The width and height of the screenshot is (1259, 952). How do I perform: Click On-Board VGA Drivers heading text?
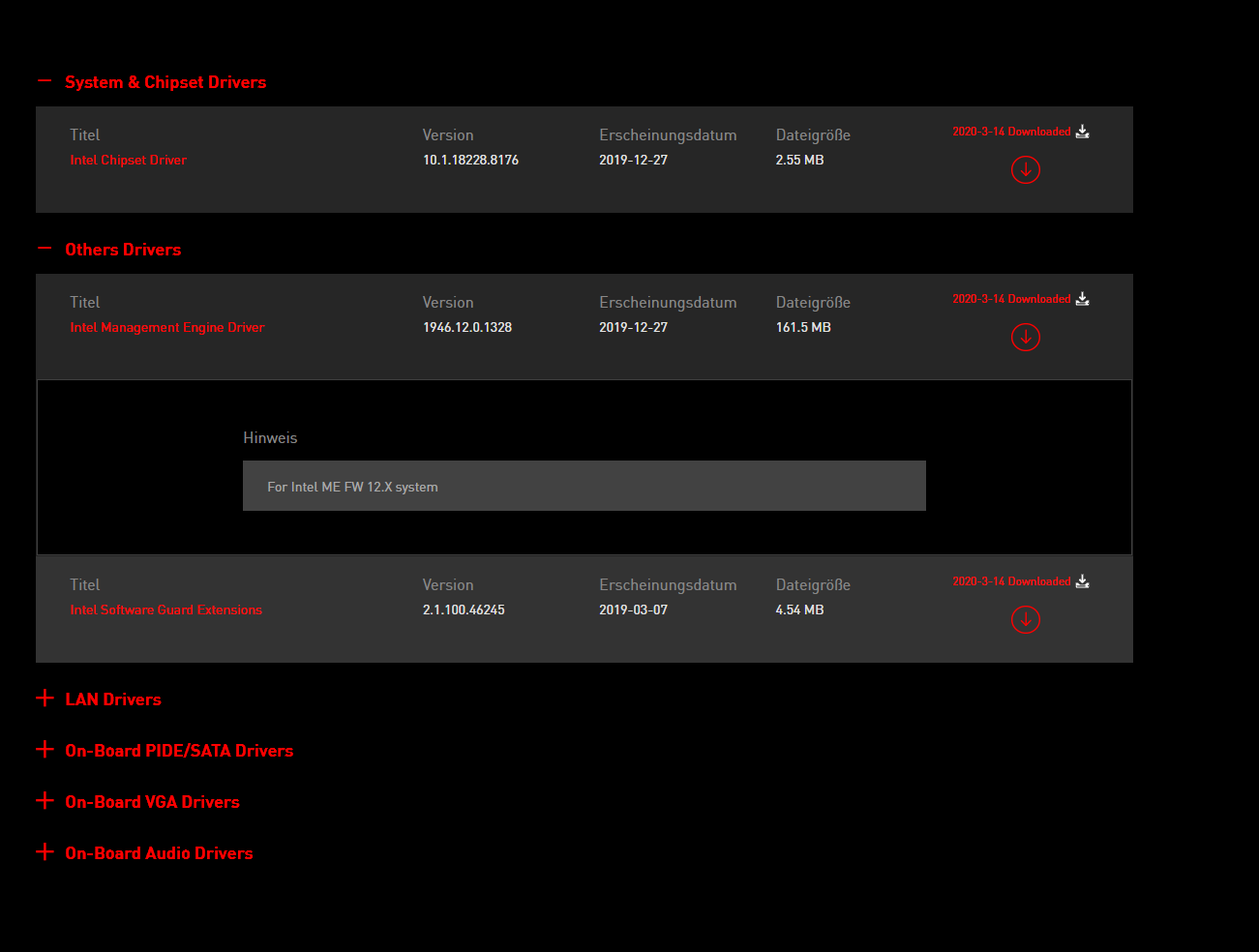pyautogui.click(x=152, y=802)
